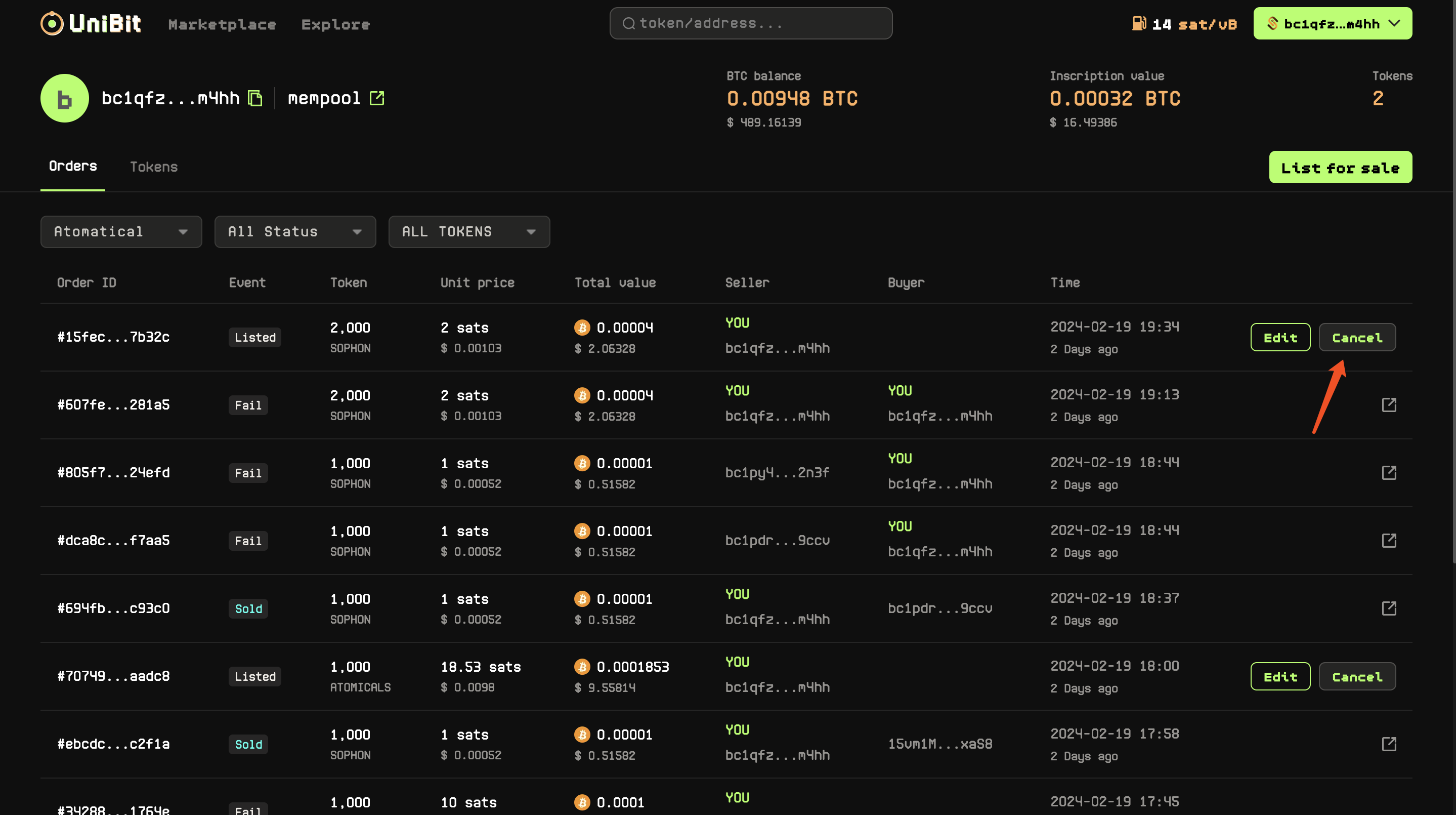Click the UniBit logo icon
This screenshot has height=815, width=1456.
point(52,24)
